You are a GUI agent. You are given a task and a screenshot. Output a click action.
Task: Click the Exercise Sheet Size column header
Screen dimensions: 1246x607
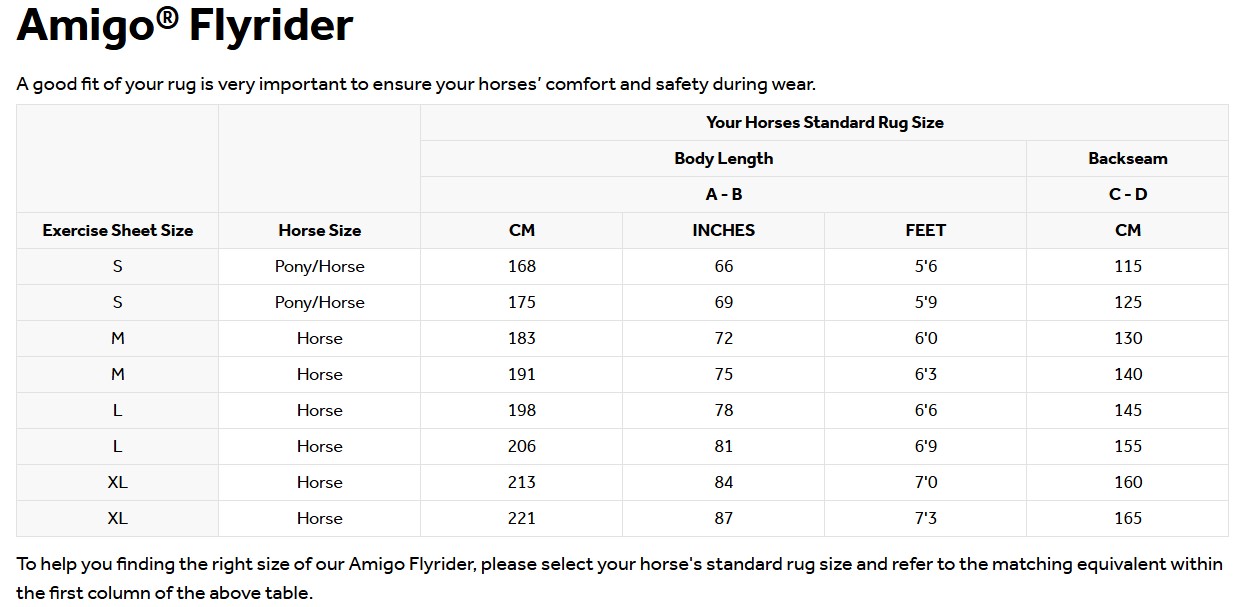pos(118,230)
